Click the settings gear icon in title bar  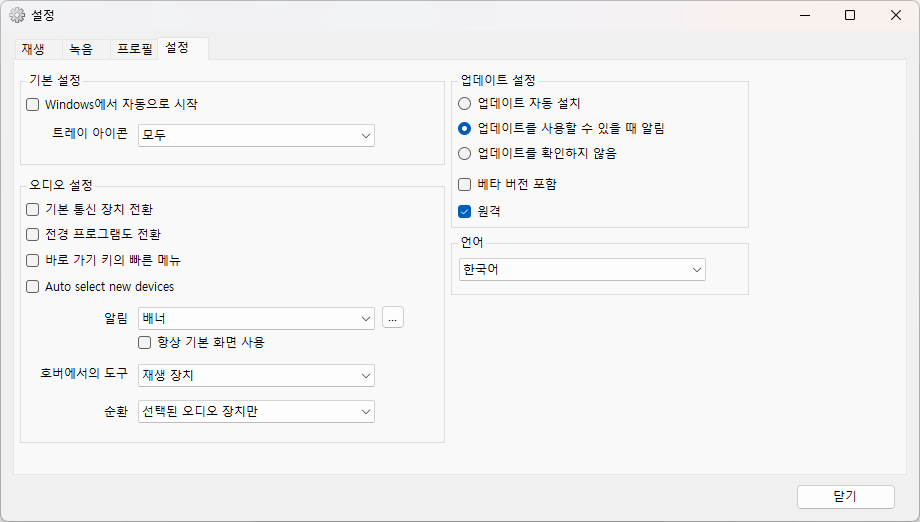pos(17,15)
